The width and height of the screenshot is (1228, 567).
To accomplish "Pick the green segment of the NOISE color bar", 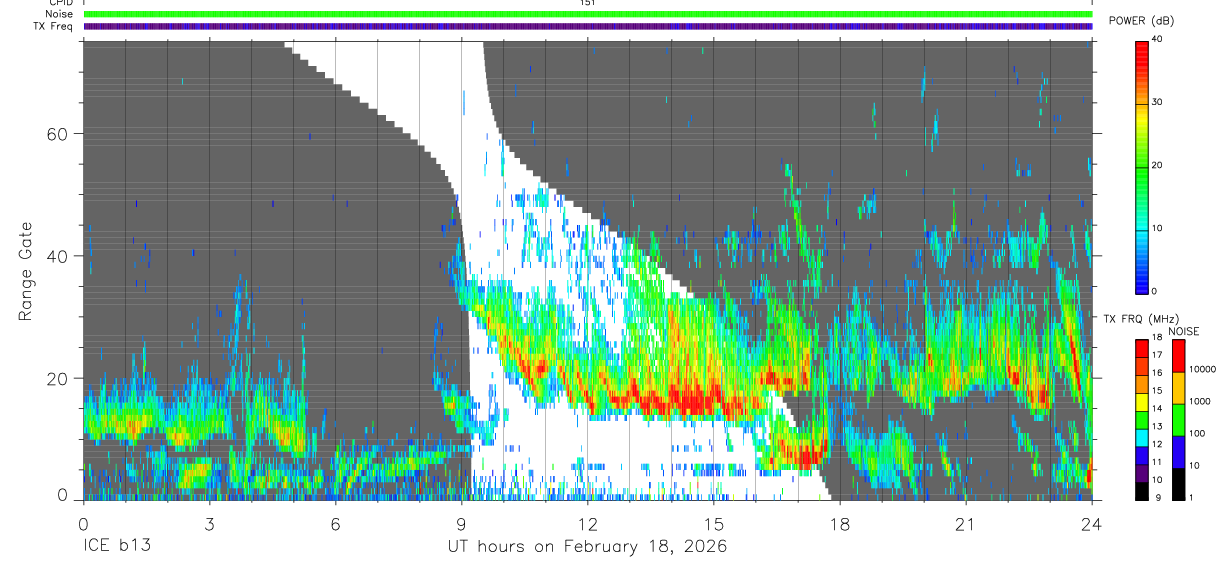I will (1178, 420).
